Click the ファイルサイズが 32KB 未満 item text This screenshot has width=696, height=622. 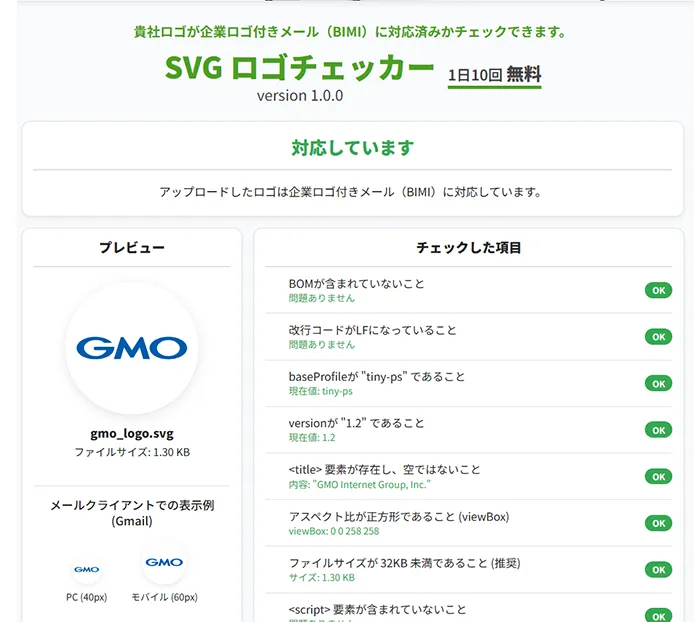pos(404,563)
